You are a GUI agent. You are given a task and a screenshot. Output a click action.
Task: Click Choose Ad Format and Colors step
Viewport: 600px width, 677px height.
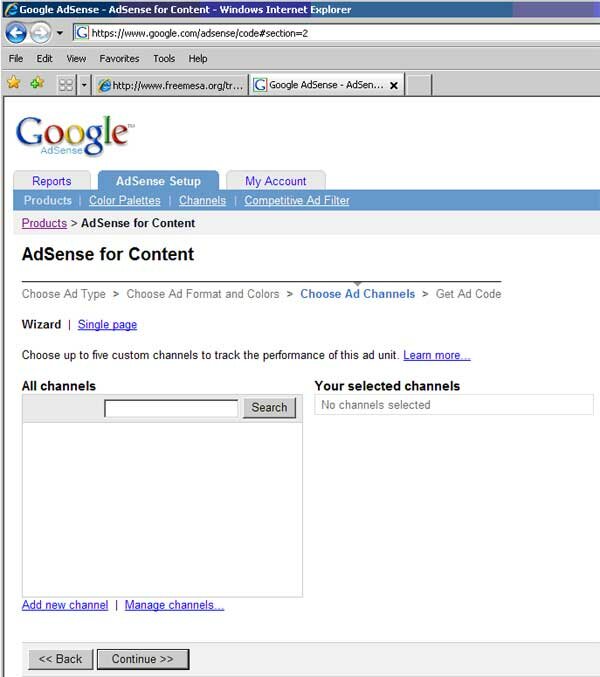203,294
